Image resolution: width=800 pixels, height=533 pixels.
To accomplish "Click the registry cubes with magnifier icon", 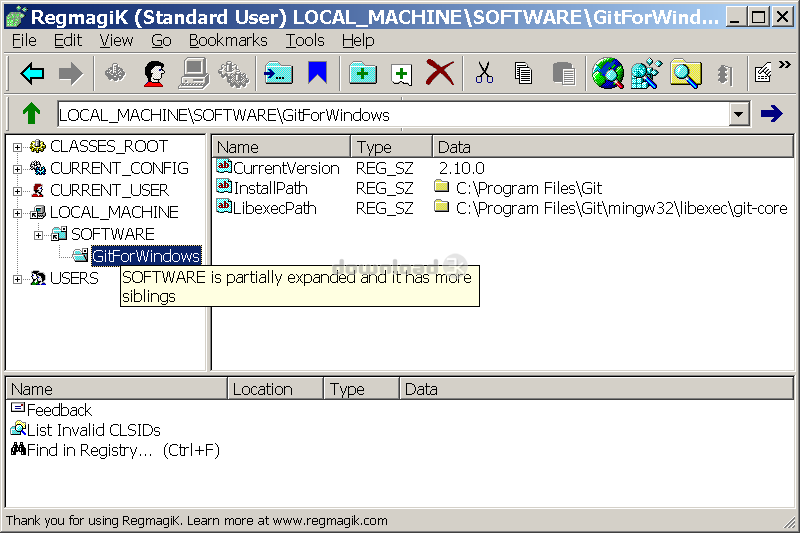I will (646, 73).
